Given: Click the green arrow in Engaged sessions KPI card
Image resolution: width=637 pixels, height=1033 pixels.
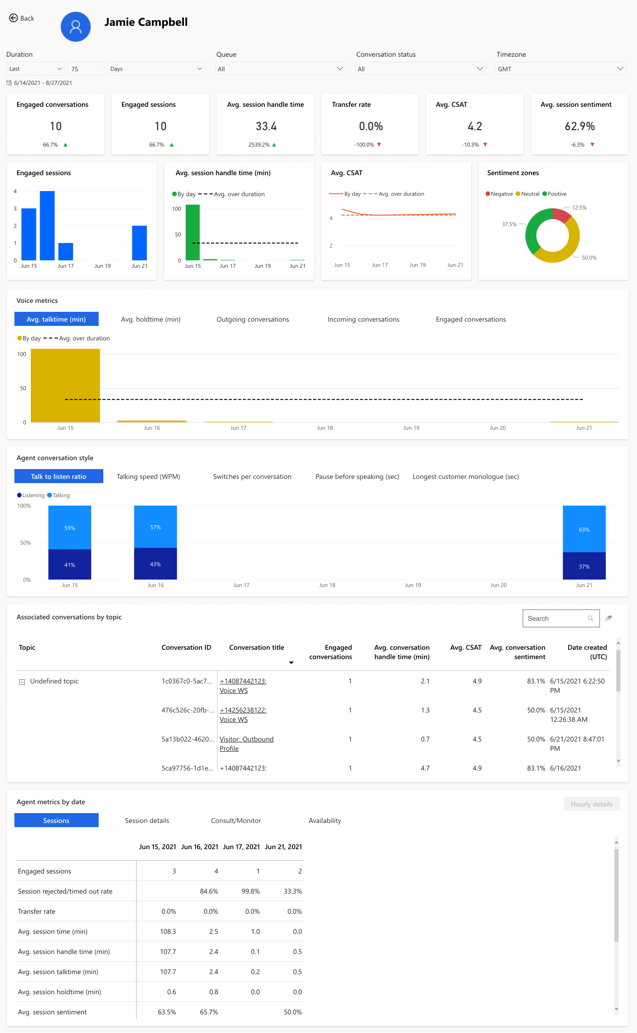Looking at the screenshot, I should point(171,144).
